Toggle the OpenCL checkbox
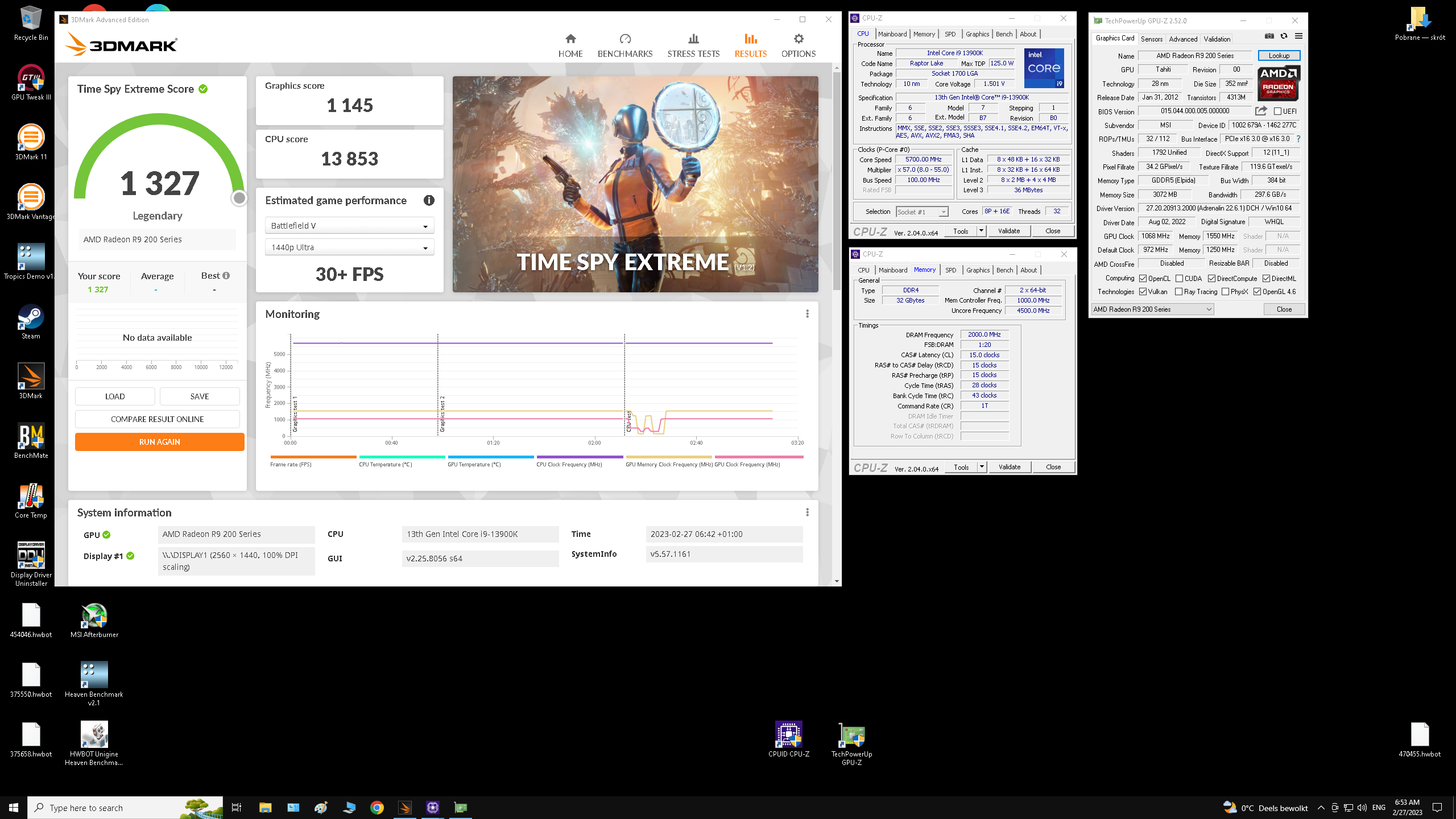Viewport: 1456px width, 819px height. [x=1143, y=279]
